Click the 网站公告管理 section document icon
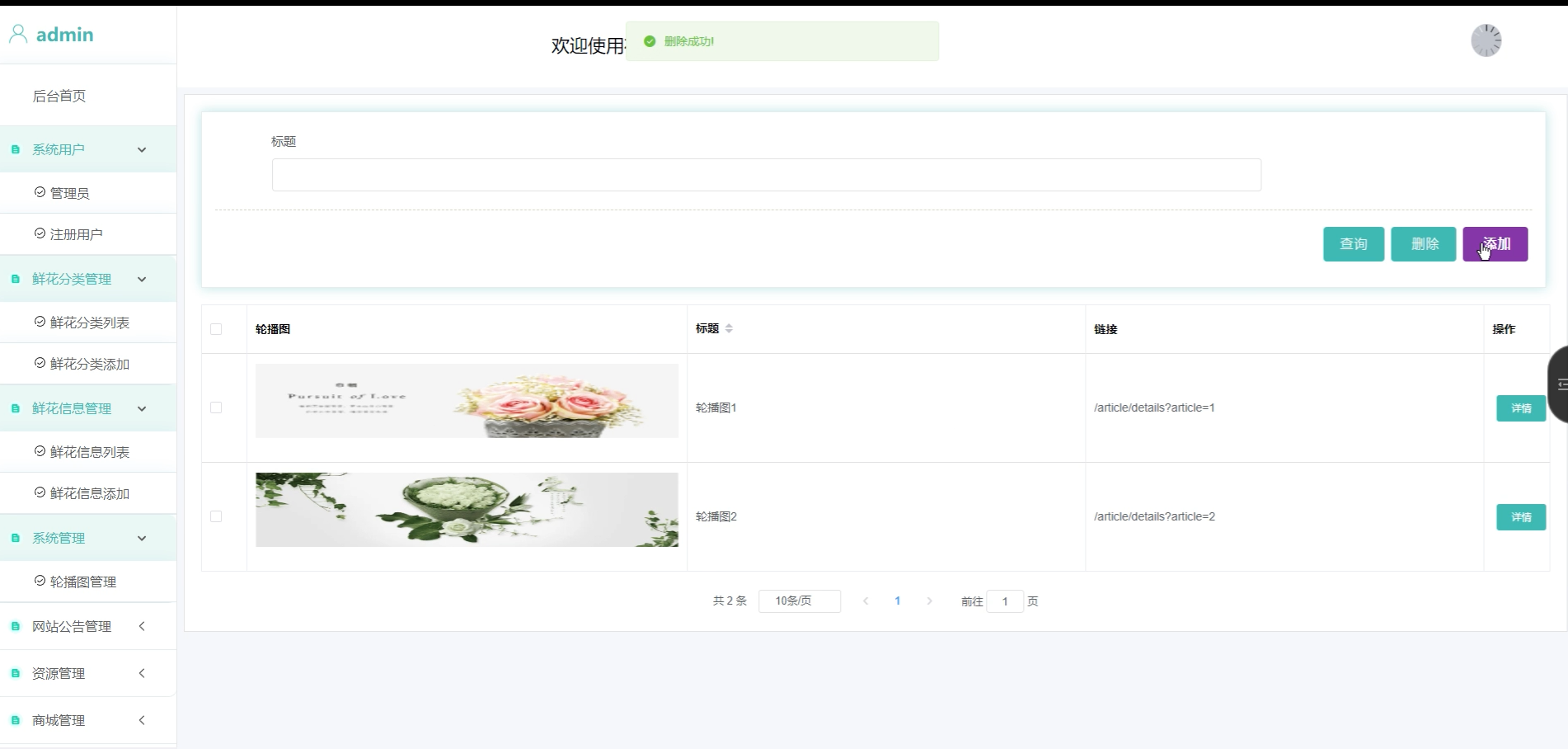 coord(15,626)
